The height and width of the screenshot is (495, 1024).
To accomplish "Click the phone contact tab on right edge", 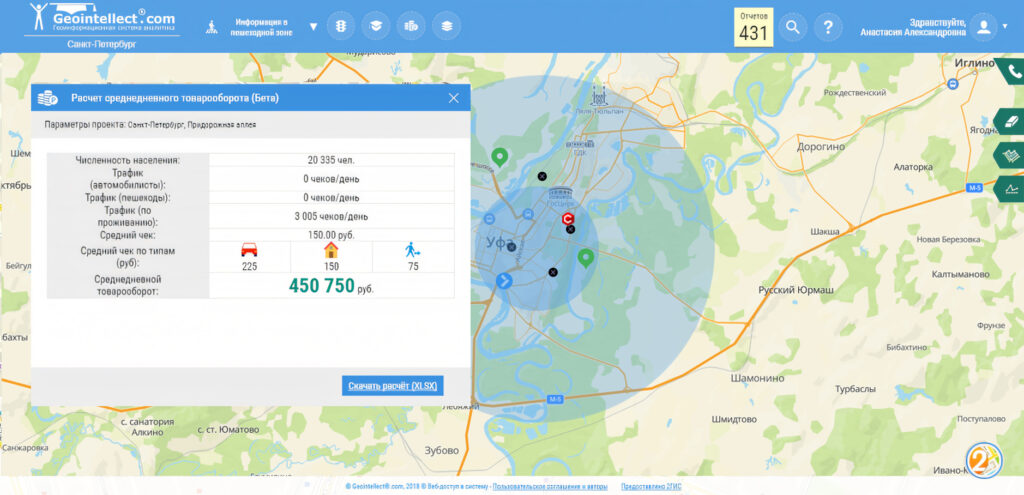I will point(1010,73).
